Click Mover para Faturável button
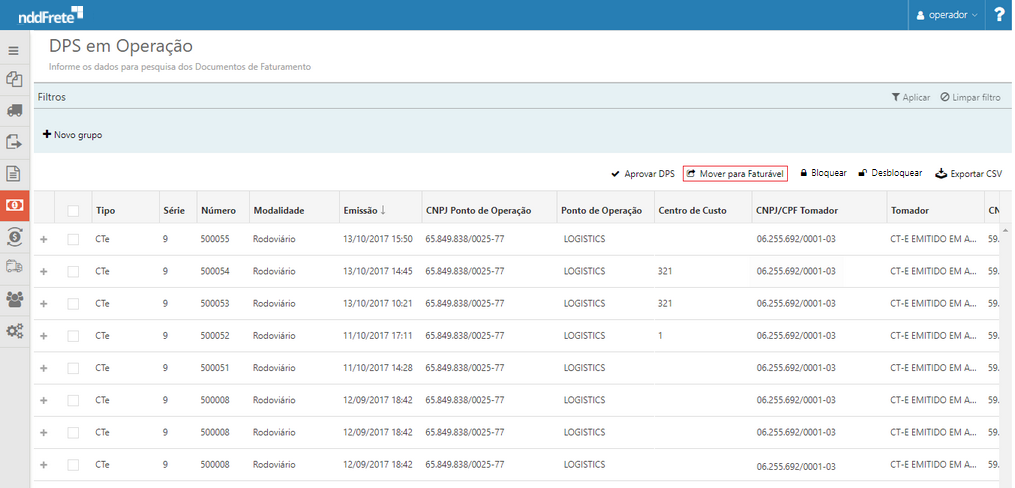The width and height of the screenshot is (1015, 488). pyautogui.click(x=735, y=173)
